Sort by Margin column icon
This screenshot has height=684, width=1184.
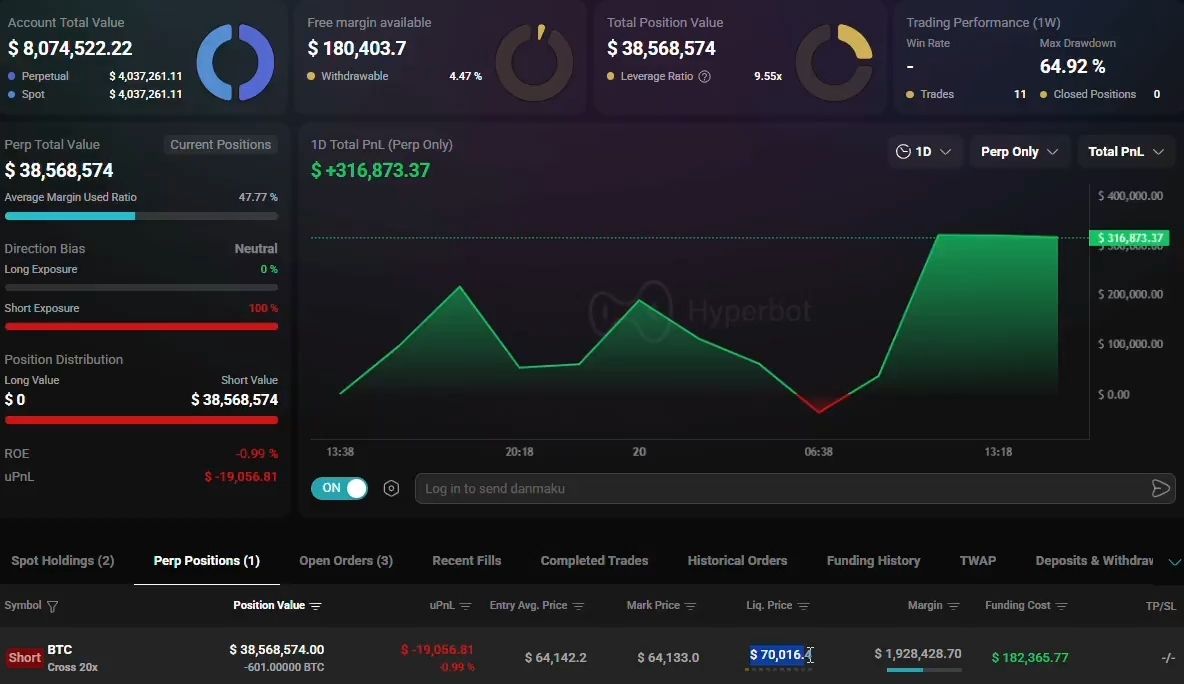point(954,606)
